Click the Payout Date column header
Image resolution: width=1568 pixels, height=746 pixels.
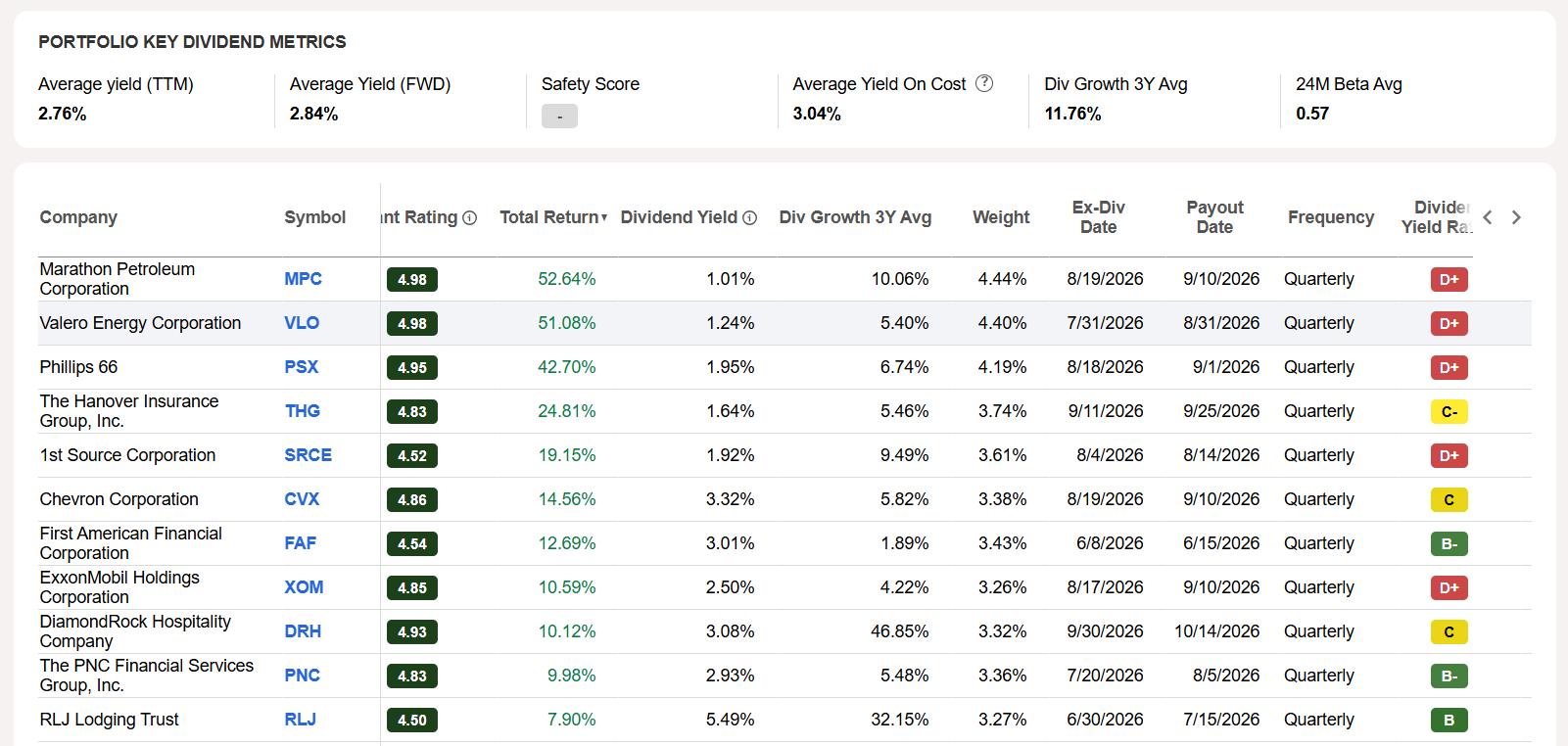1214,217
